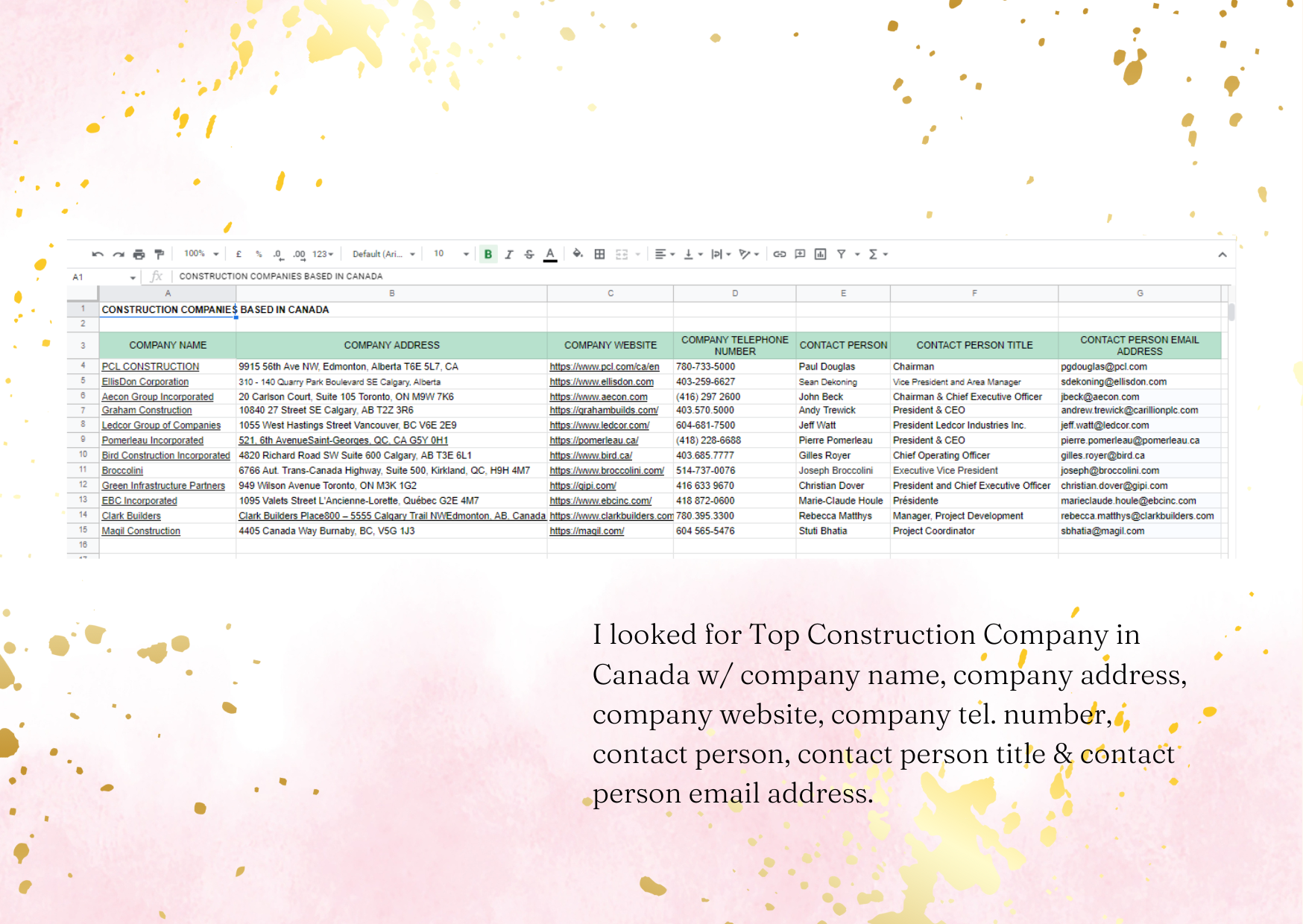
Task: Select the cell with Paul Douglas
Action: point(843,367)
